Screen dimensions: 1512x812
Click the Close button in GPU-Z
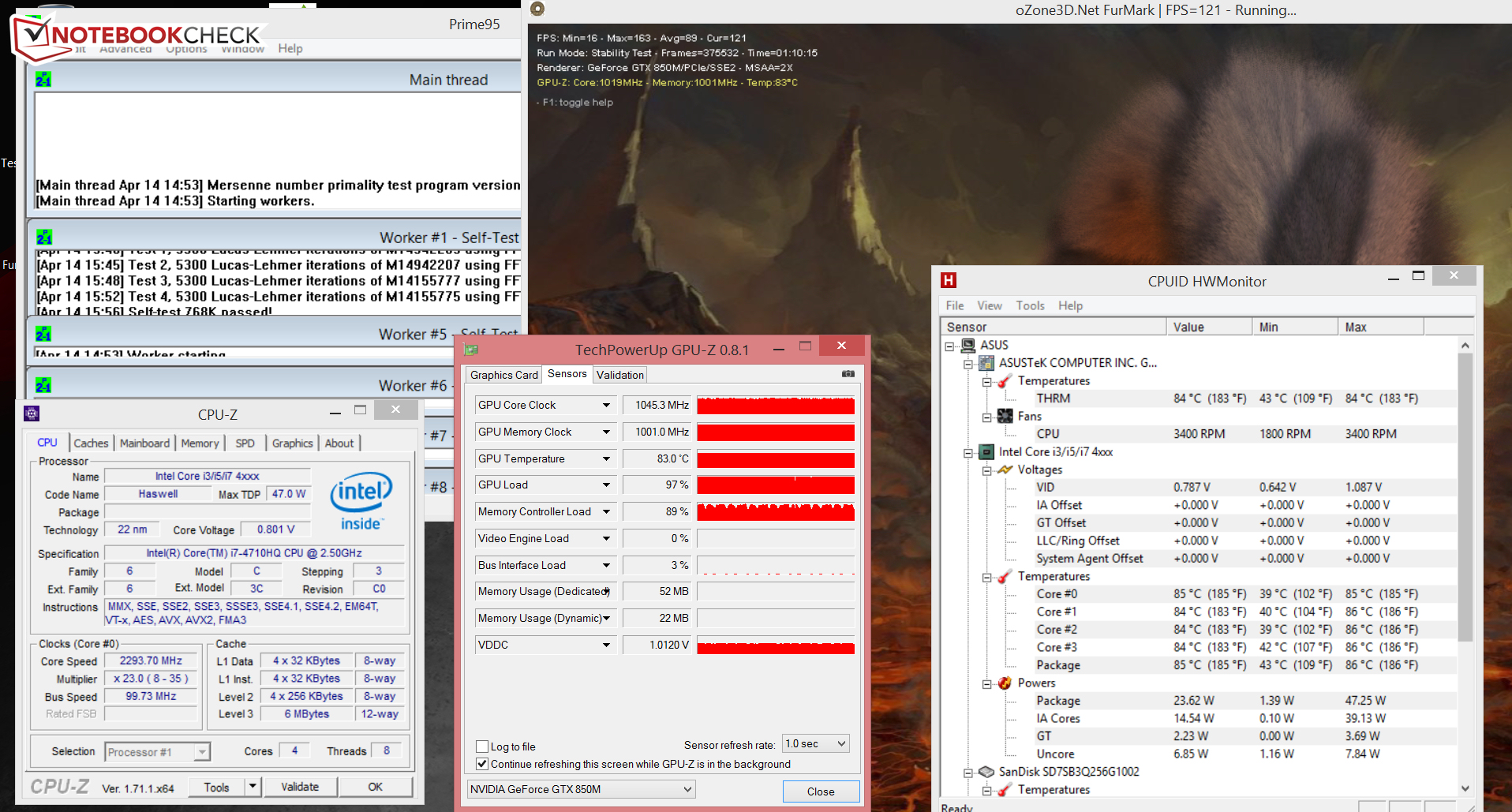pyautogui.click(x=821, y=791)
